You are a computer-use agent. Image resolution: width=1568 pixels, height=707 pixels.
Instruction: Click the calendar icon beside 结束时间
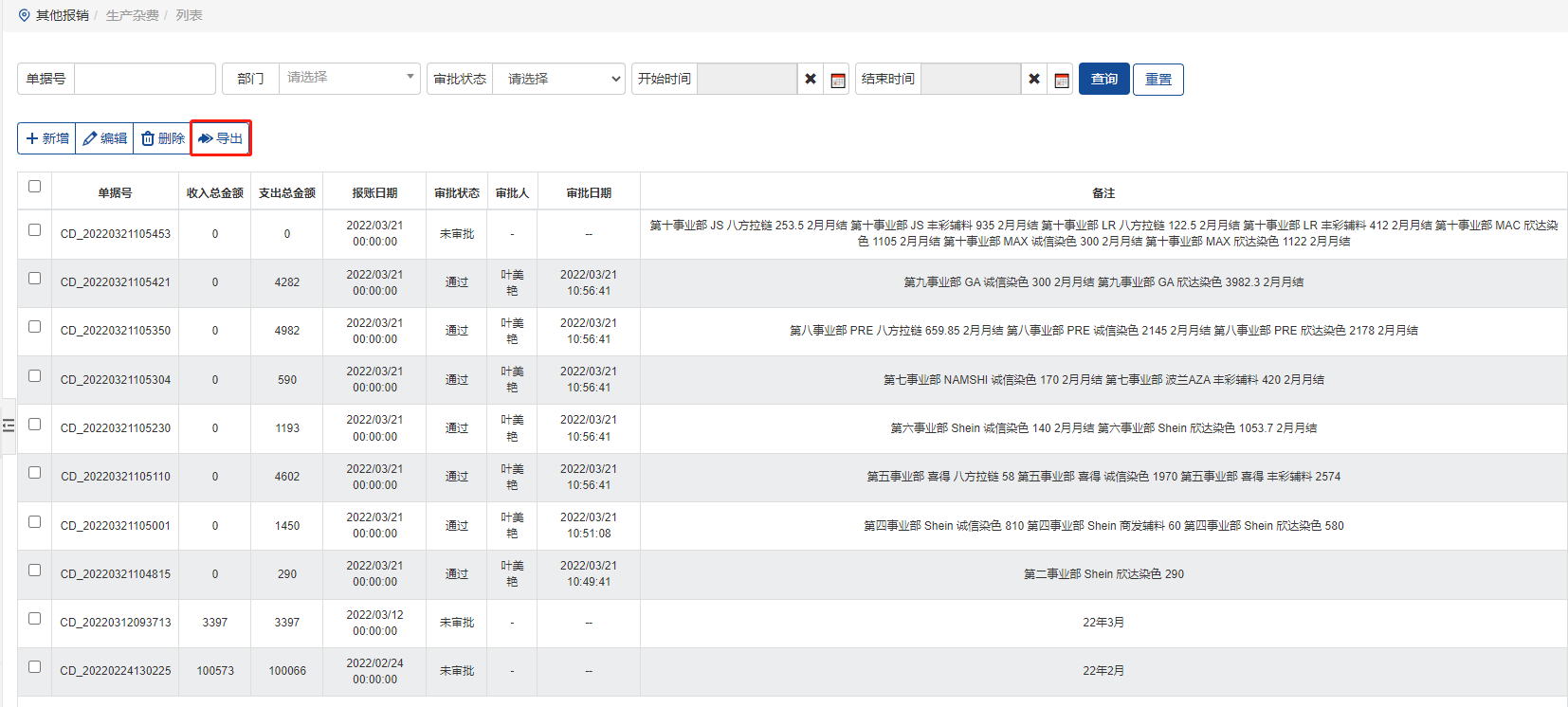1062,80
